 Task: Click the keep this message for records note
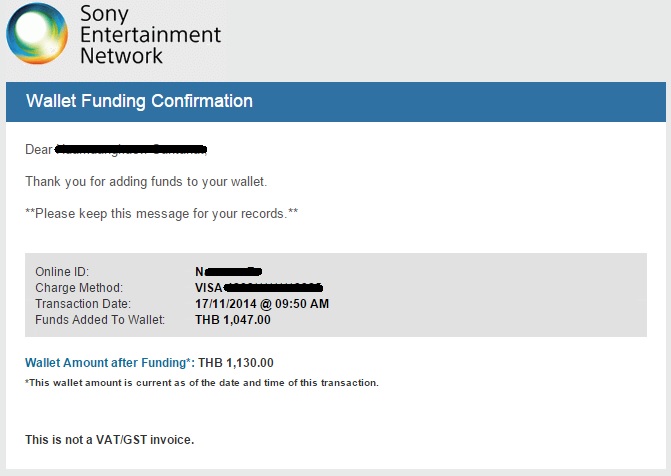click(161, 214)
